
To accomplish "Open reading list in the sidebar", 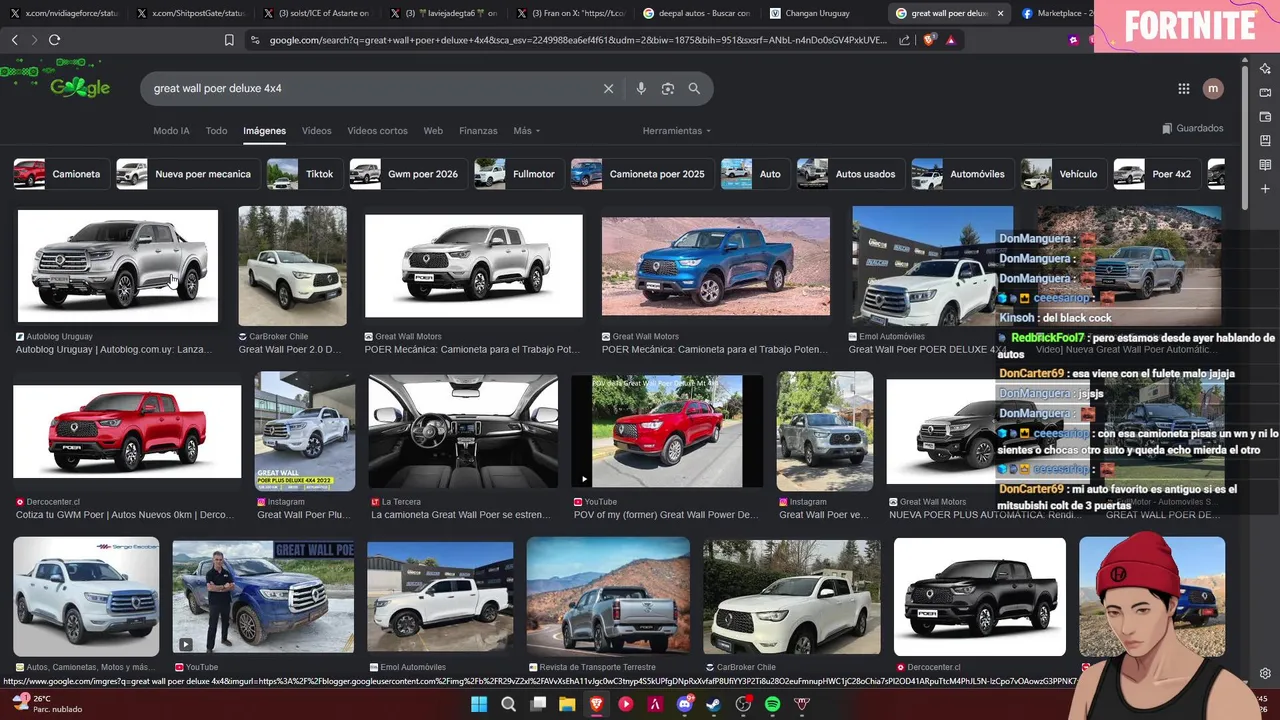I will (1265, 164).
